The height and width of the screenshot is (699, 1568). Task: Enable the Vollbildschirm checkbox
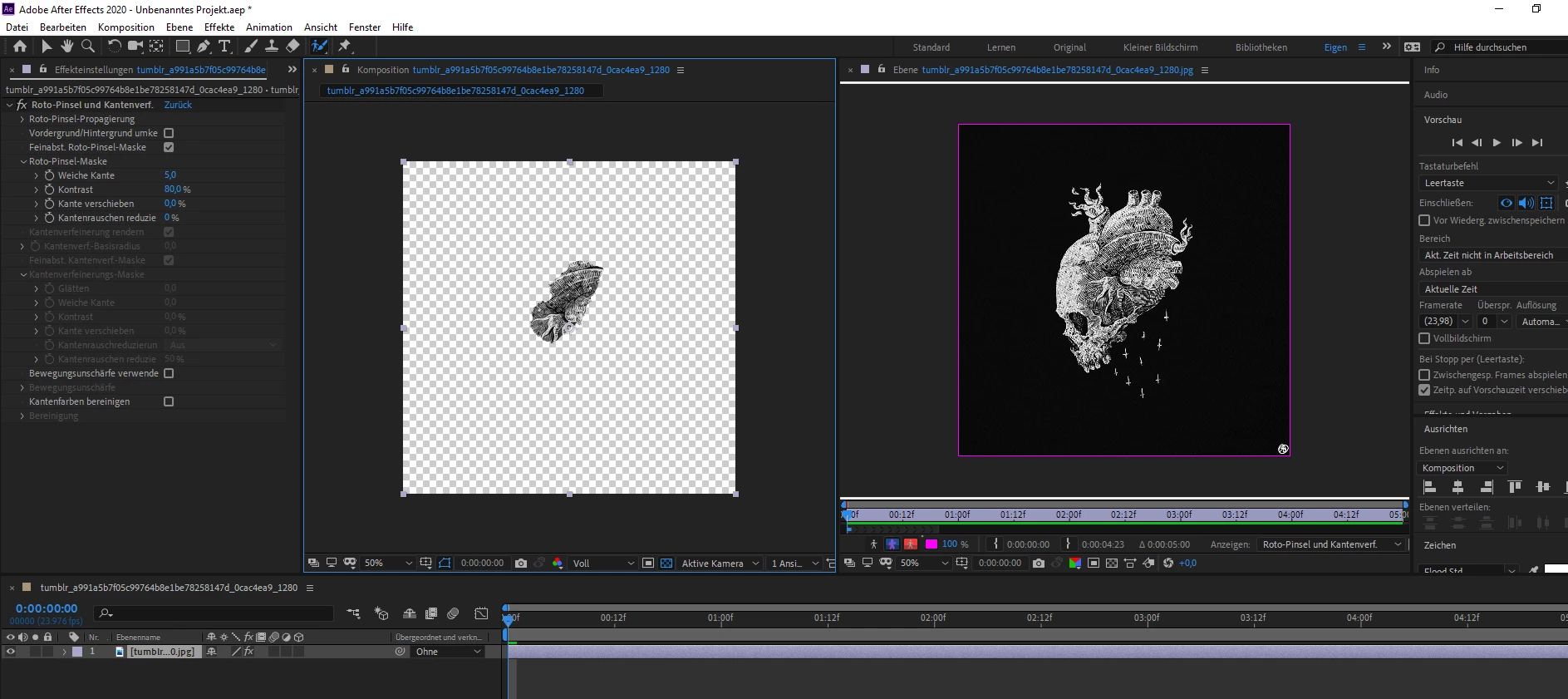[x=1424, y=338]
